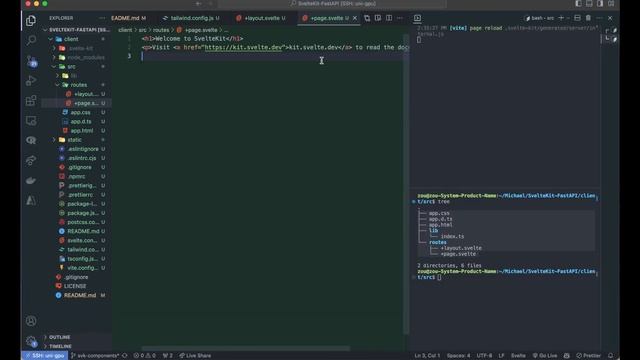
Task: Change Spaces: 4 indentation setting
Action: 458,356
